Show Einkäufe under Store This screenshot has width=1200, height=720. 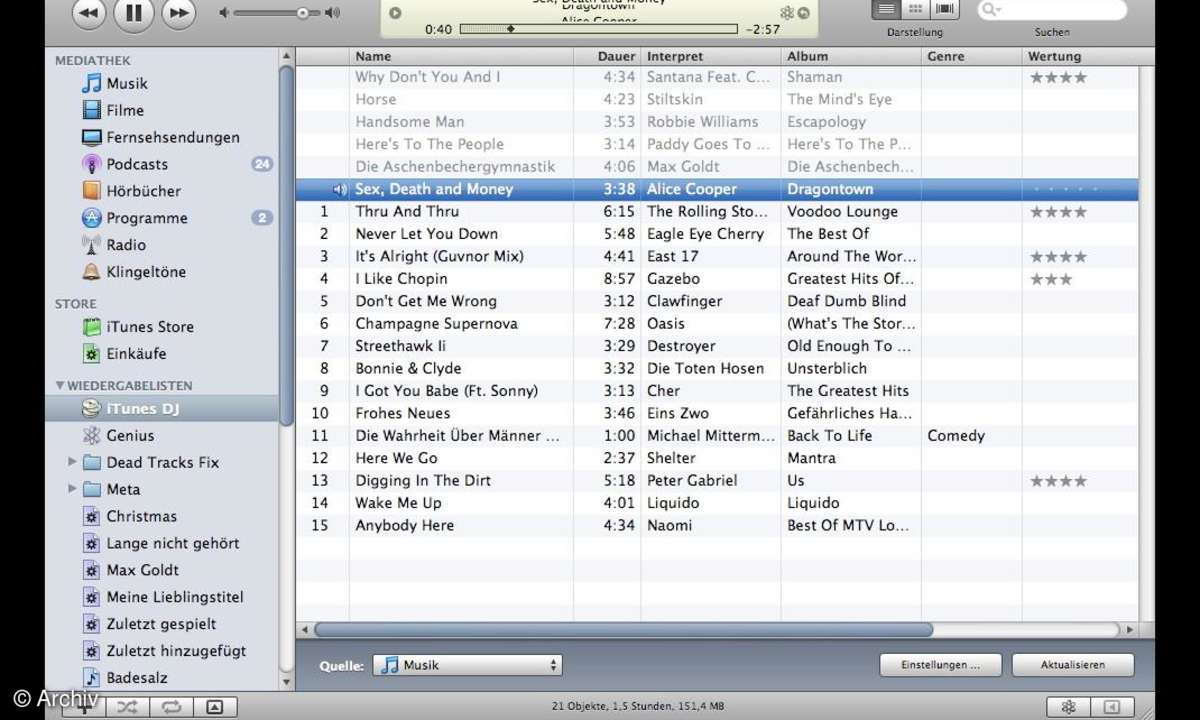tap(136, 354)
